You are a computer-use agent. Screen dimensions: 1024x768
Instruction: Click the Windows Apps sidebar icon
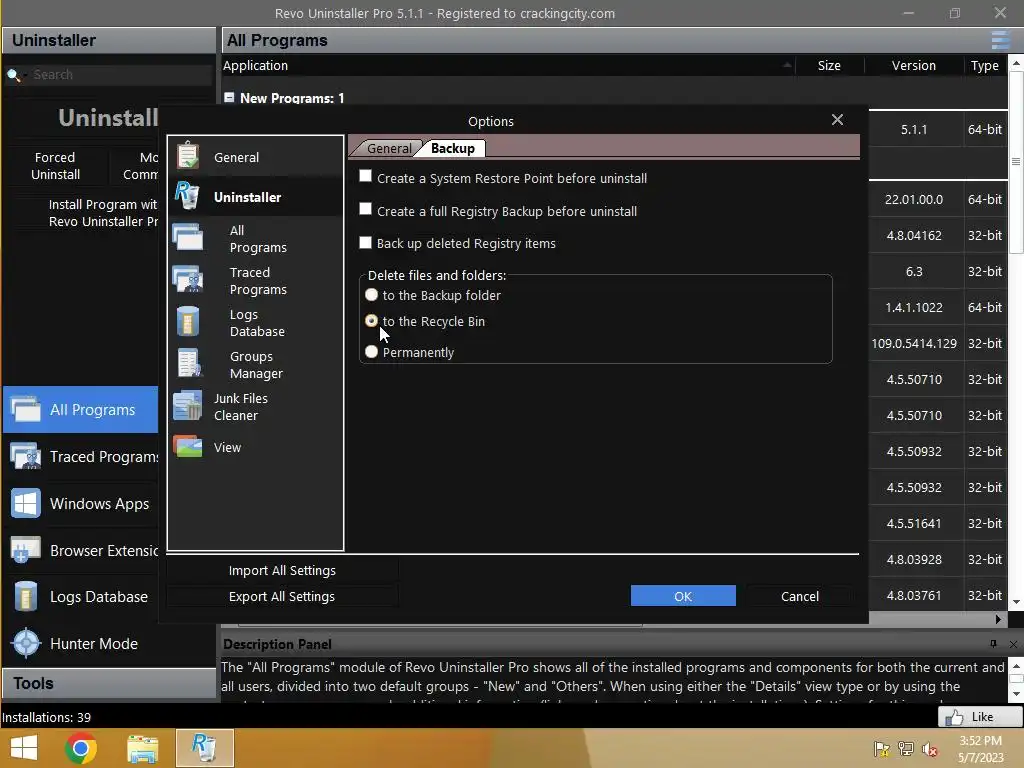point(26,504)
